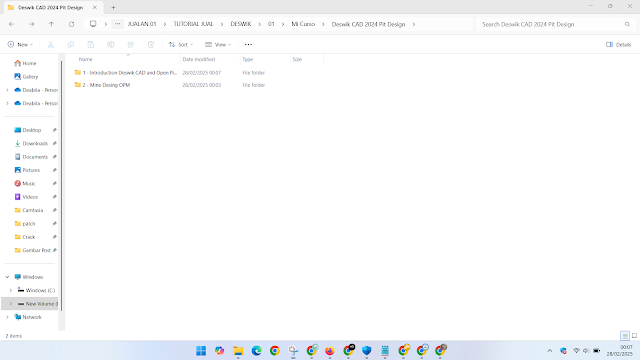The image size is (640, 360).
Task: Expand chevron after Mi Curso breadcrumb
Action: (x=323, y=24)
